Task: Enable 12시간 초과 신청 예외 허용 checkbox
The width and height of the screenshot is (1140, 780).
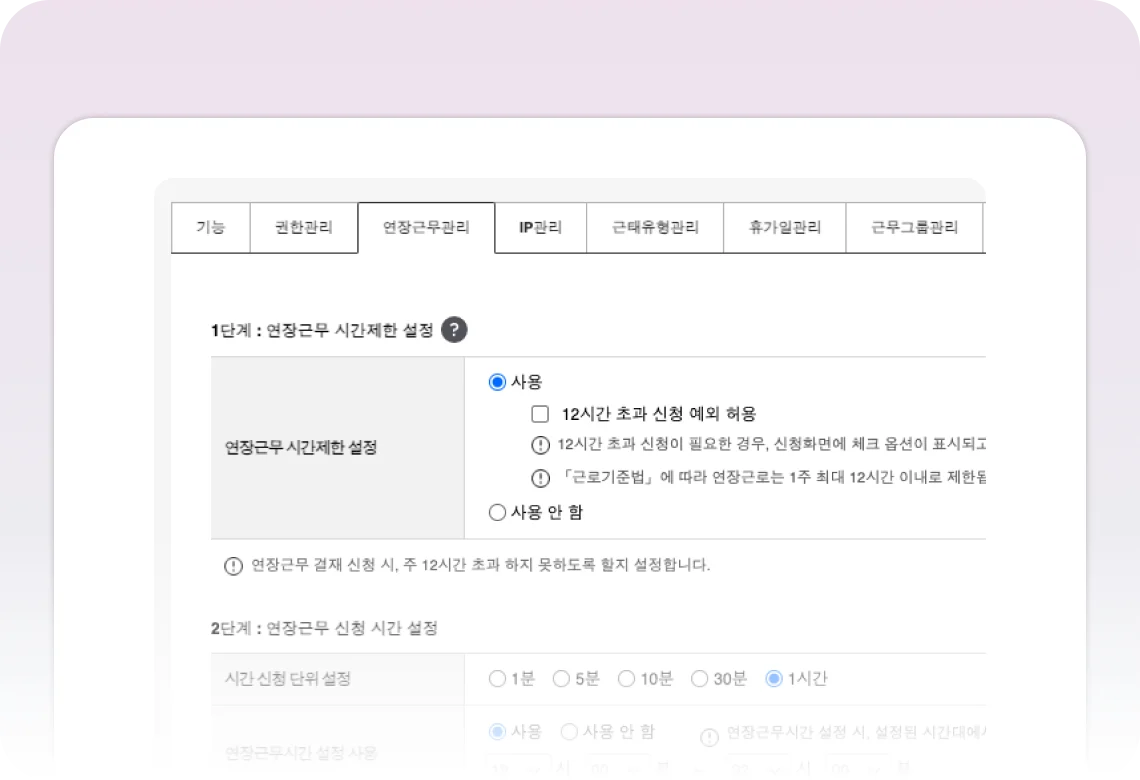Action: click(540, 414)
